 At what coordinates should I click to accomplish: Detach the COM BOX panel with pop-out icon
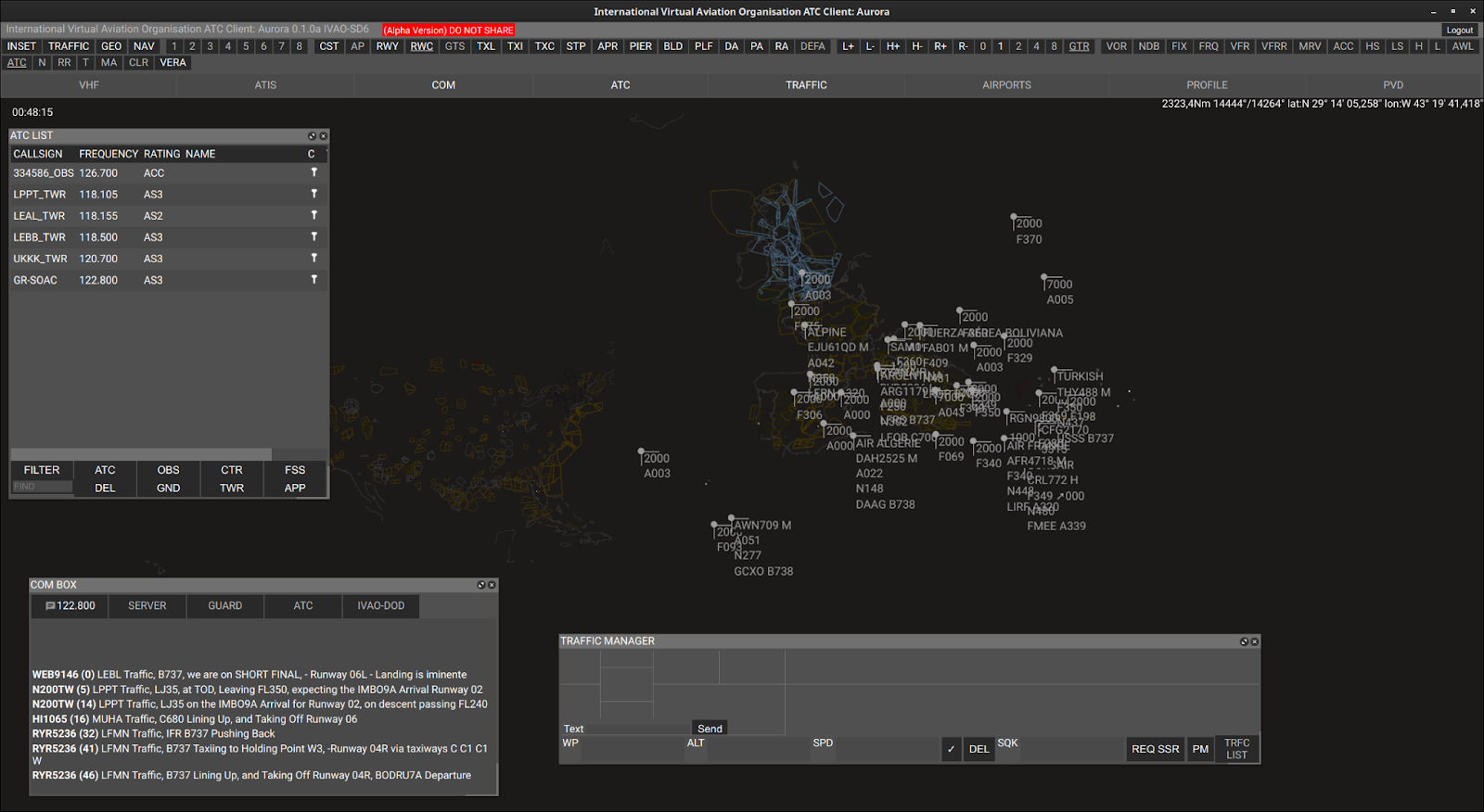click(480, 585)
